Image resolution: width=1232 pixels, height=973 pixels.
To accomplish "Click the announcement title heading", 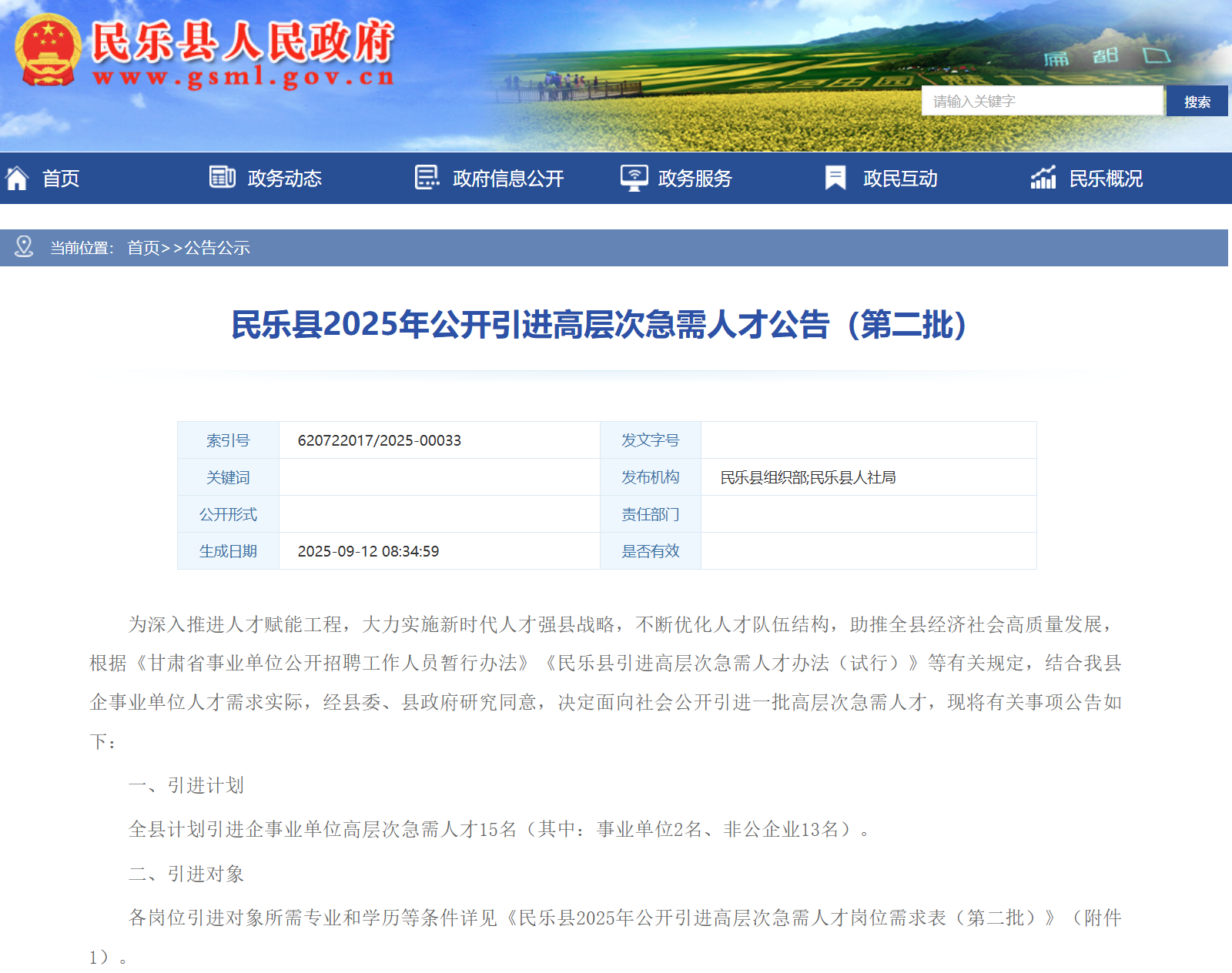I will tap(598, 324).
